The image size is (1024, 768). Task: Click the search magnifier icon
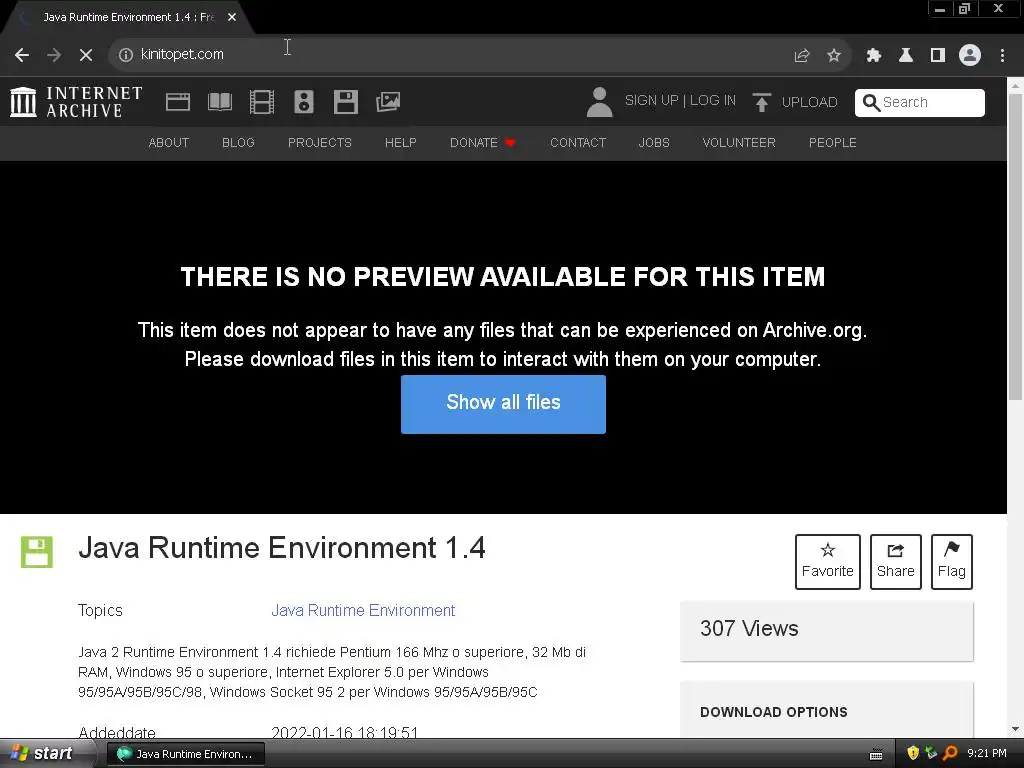(x=871, y=103)
